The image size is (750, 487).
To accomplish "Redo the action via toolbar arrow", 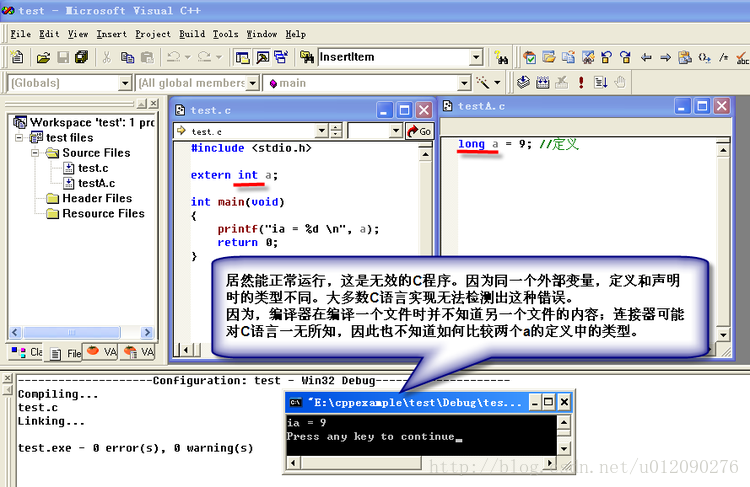I will (x=204, y=57).
